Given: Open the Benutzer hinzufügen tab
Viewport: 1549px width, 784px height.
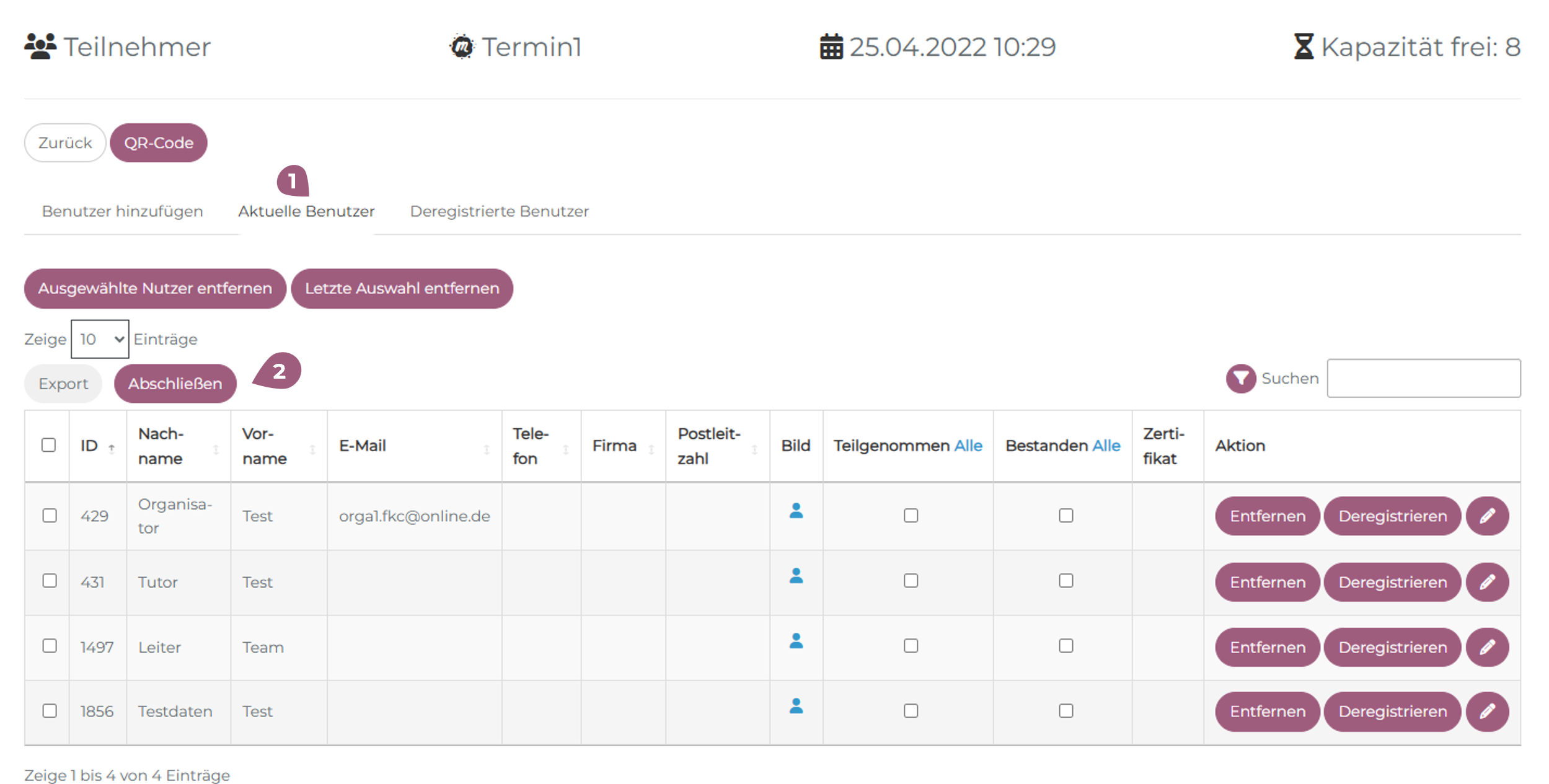Looking at the screenshot, I should point(122,211).
